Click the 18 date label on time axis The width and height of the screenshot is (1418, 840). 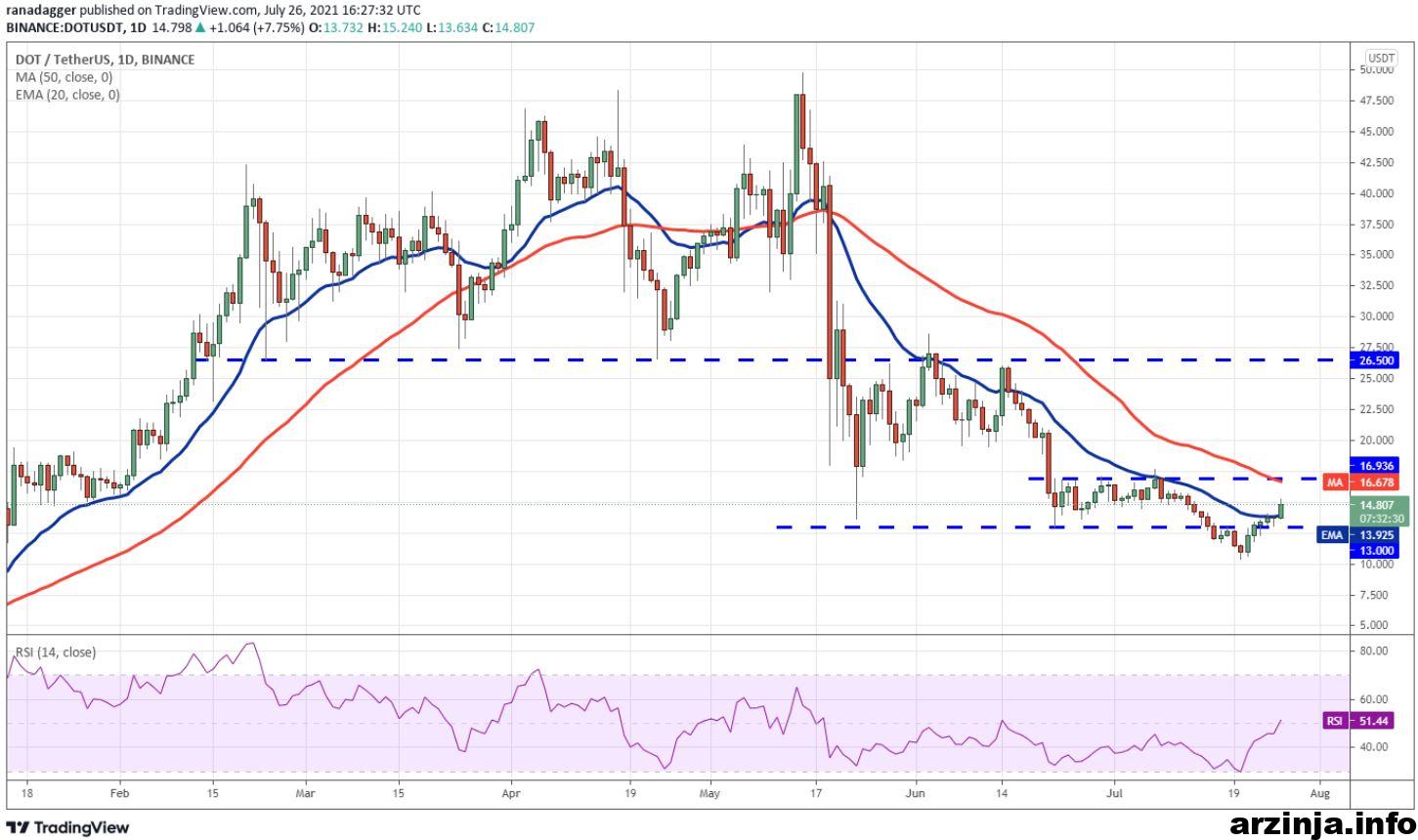pyautogui.click(x=26, y=793)
